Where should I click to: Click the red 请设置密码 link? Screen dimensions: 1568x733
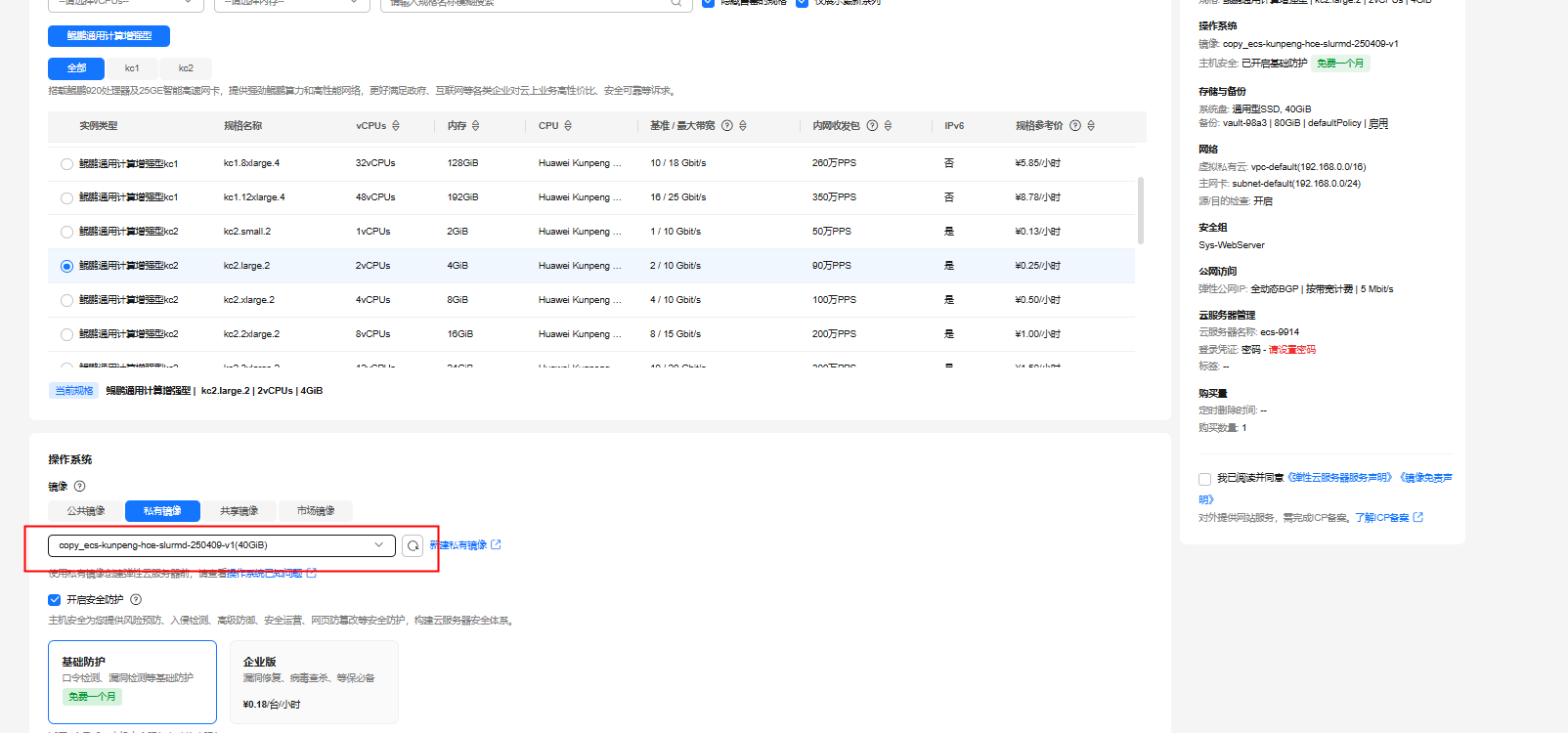coord(1292,350)
